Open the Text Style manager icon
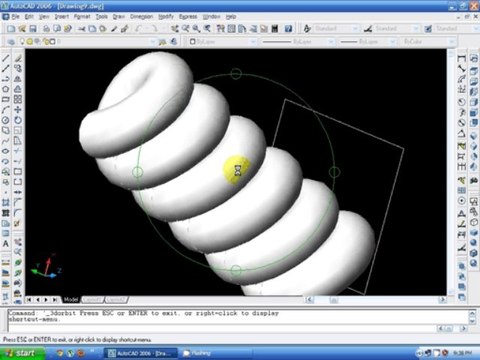480x360 pixels. [x=307, y=29]
